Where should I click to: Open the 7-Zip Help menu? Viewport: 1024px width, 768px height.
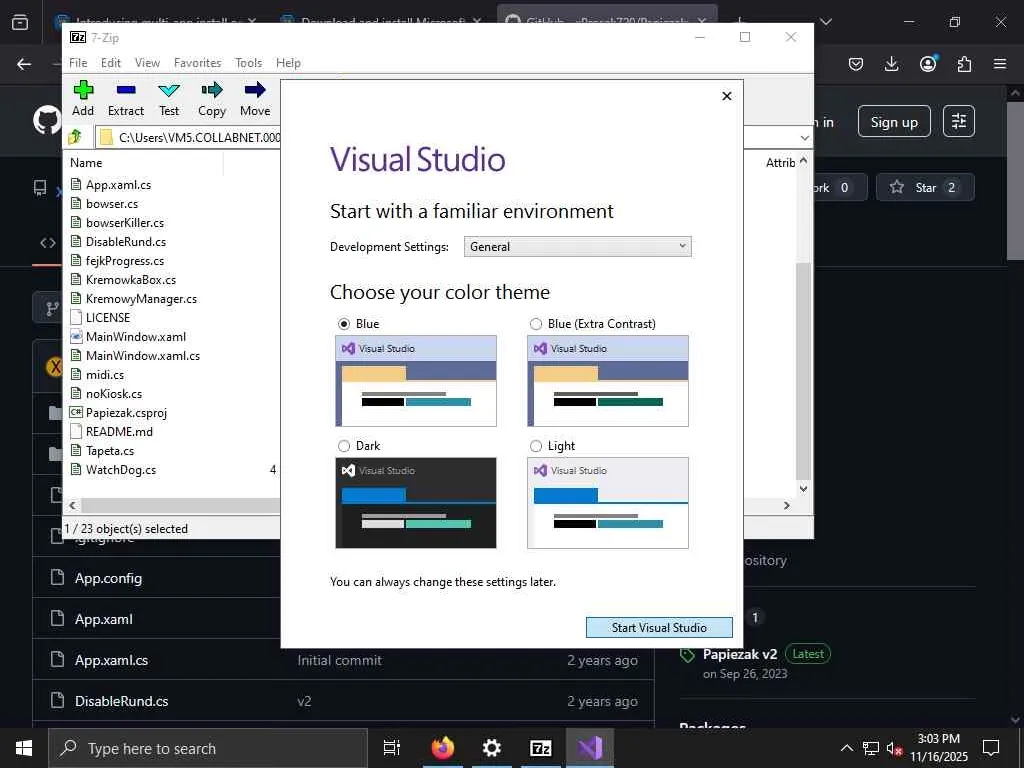288,63
